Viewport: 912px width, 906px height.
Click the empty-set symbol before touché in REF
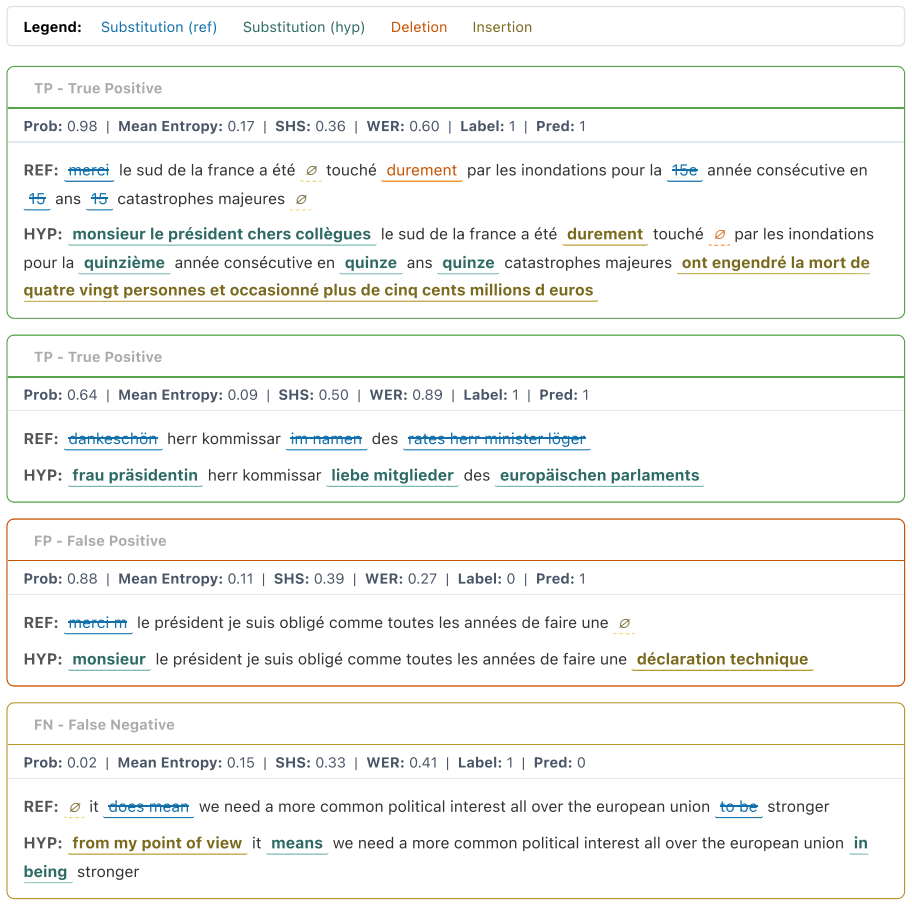point(311,170)
